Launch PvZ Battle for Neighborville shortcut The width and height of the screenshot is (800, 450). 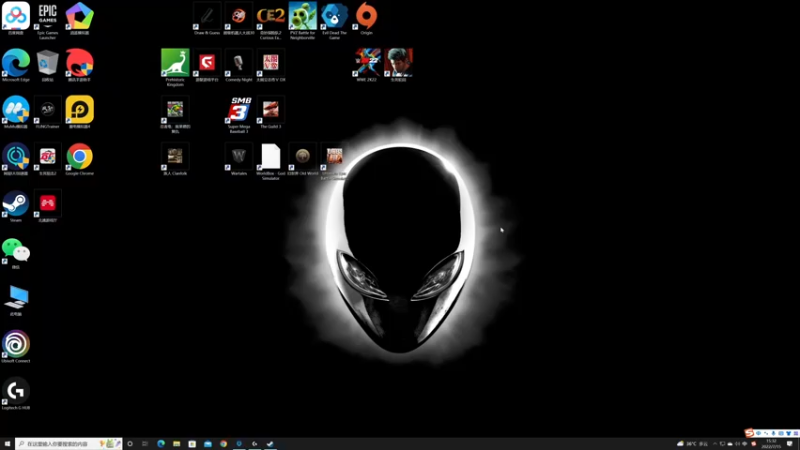tap(303, 20)
